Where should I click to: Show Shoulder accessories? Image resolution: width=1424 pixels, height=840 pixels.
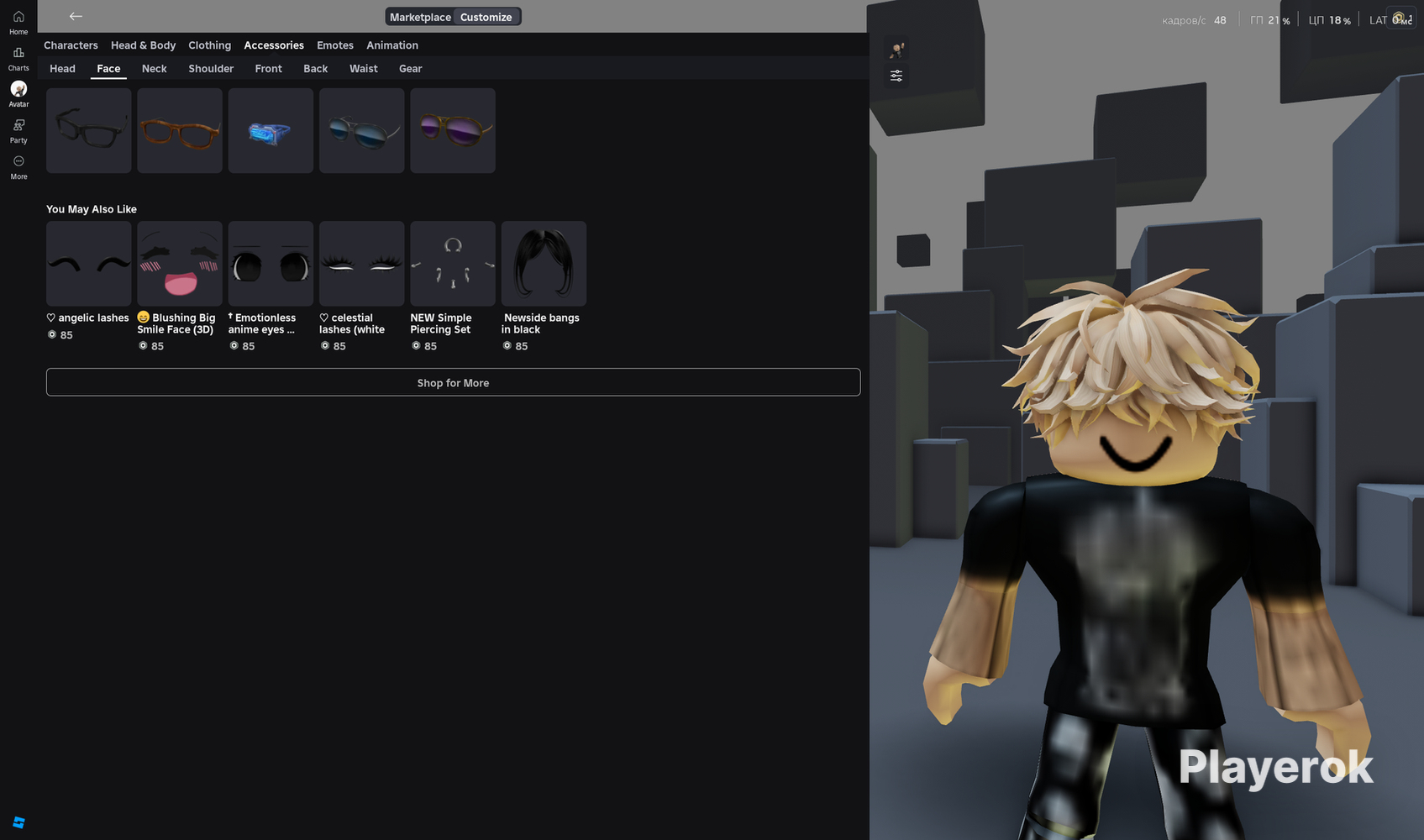click(x=211, y=69)
